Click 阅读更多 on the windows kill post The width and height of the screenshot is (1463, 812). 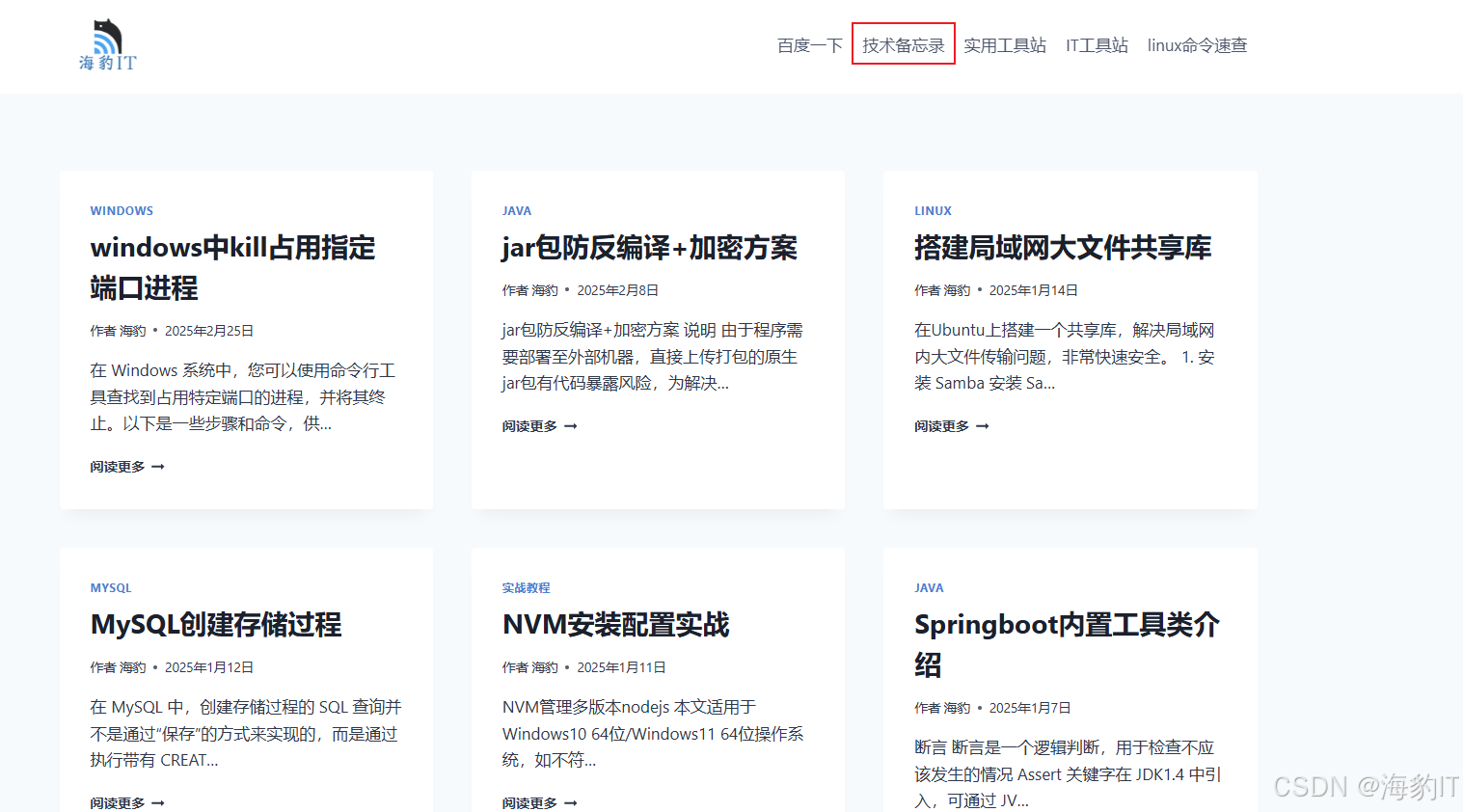pos(127,467)
